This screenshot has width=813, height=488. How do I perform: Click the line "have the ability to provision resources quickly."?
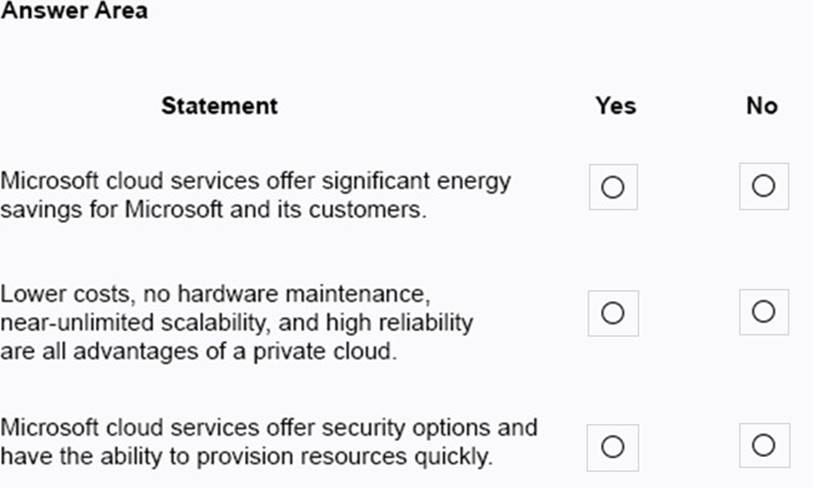coord(247,457)
